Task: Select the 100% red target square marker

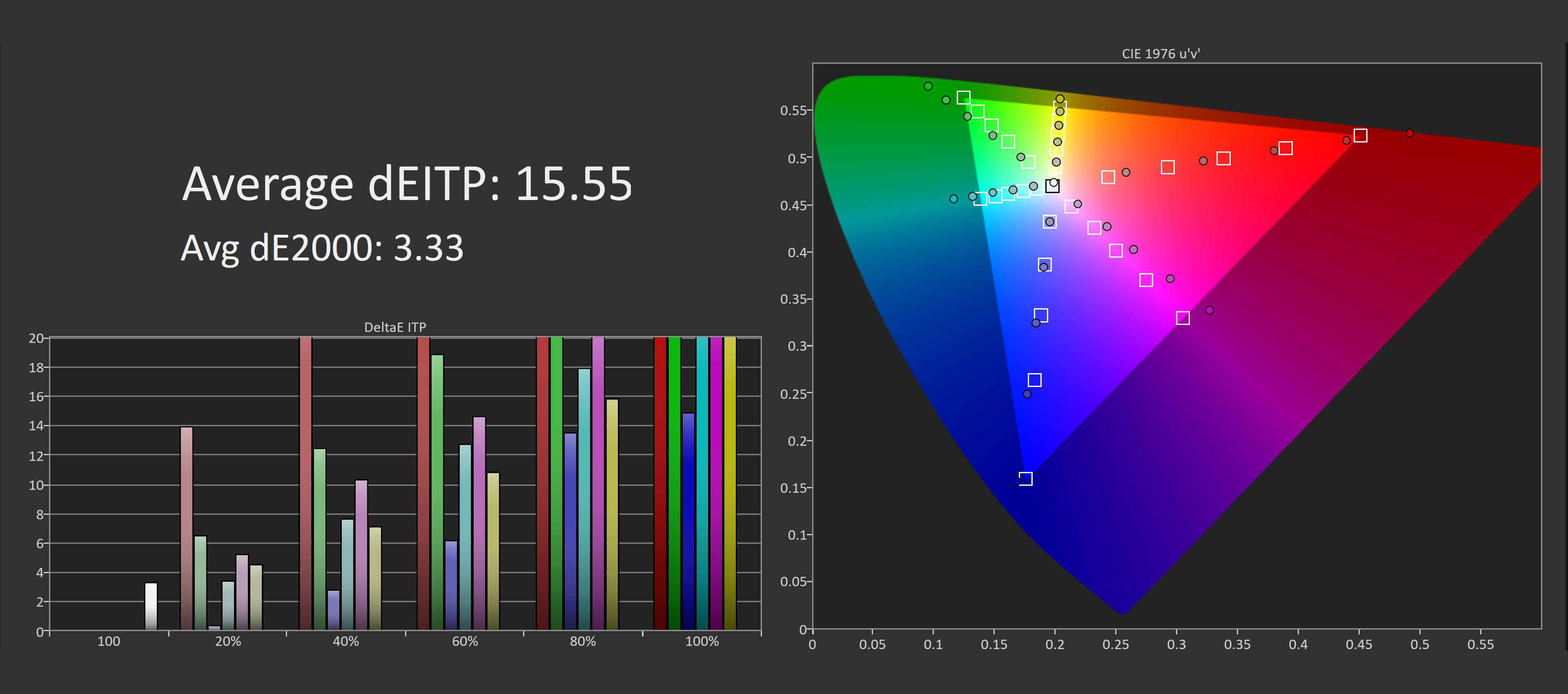Action: (x=1361, y=135)
